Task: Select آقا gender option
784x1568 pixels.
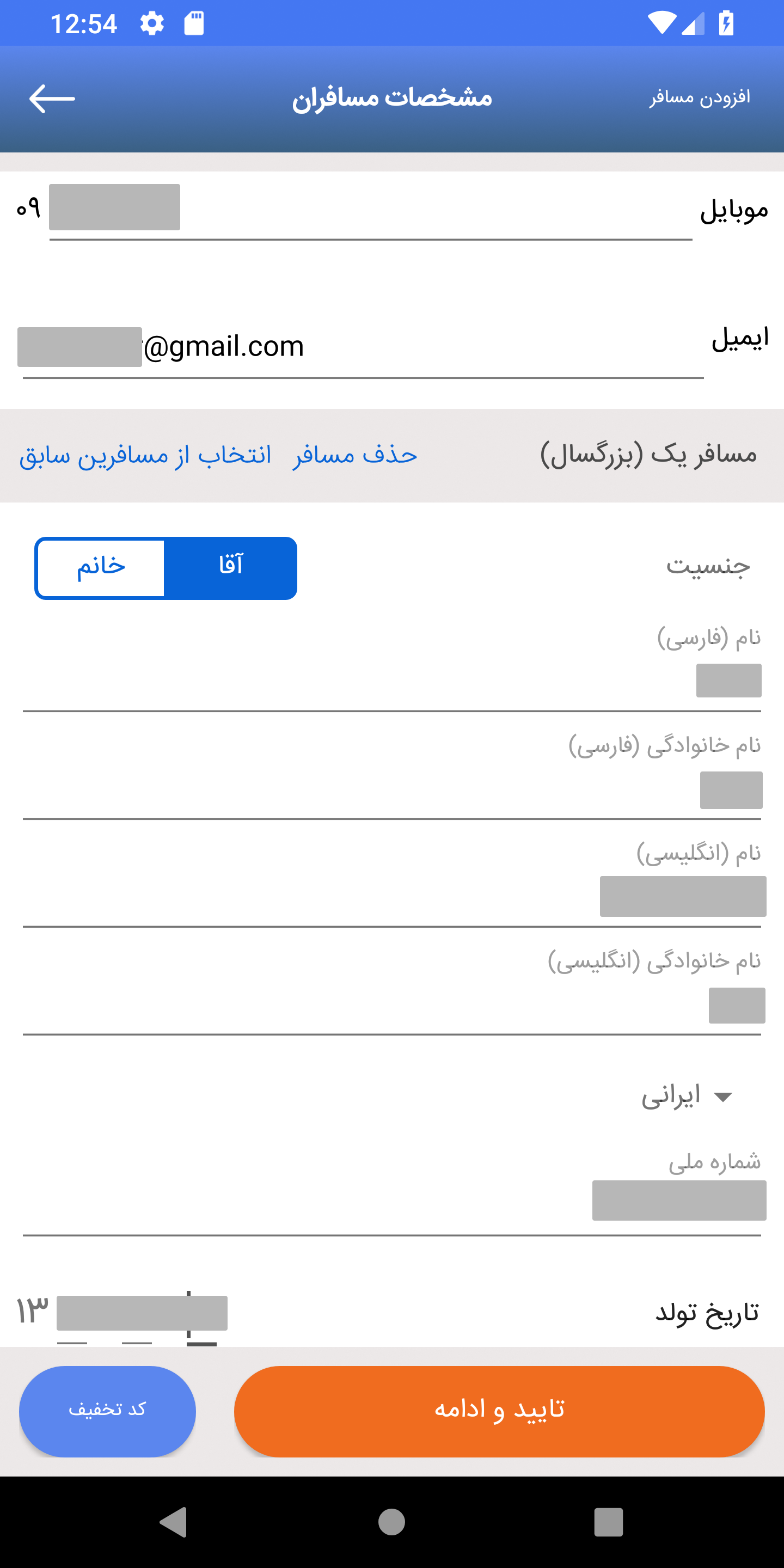Action: 231,568
